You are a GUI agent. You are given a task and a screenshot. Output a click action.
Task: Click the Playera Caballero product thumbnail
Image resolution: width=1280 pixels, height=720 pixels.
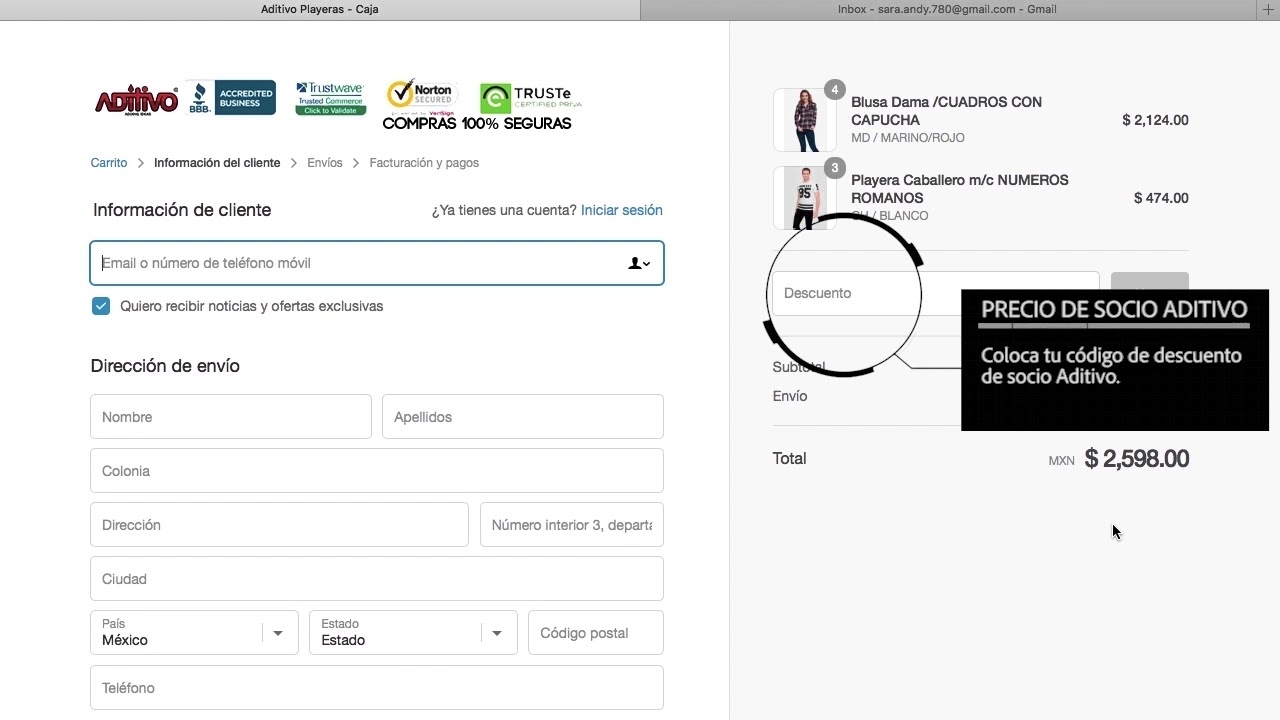(804, 197)
